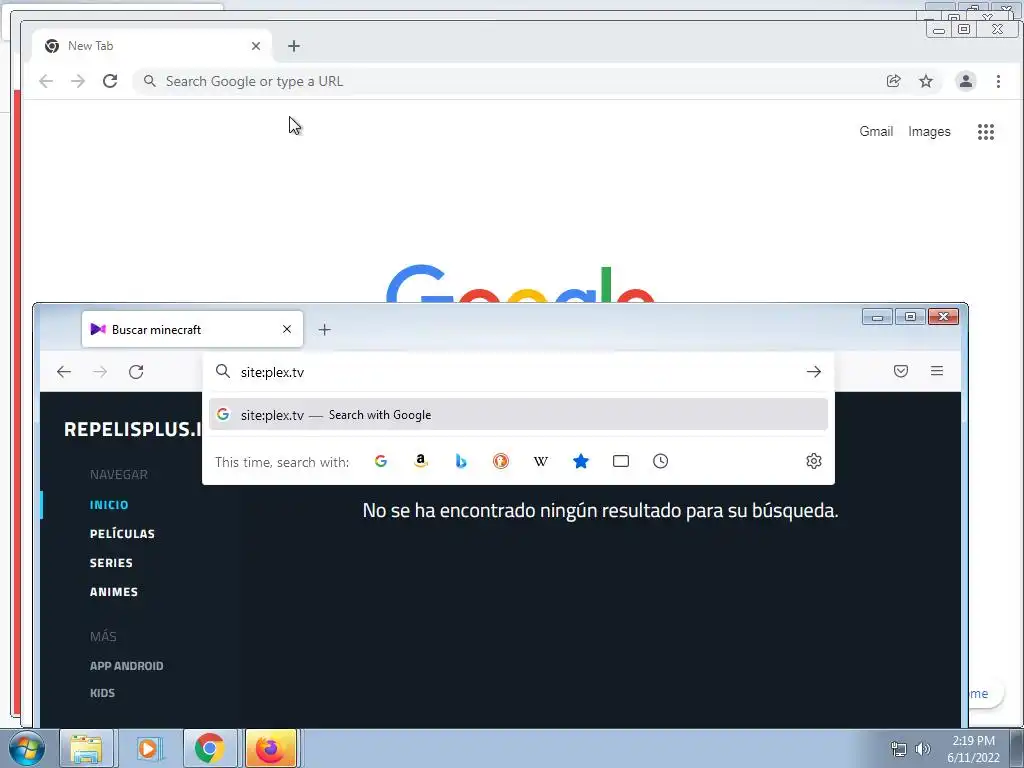Select the New Tab tab in Chrome
The height and width of the screenshot is (768, 1024).
pyautogui.click(x=152, y=46)
